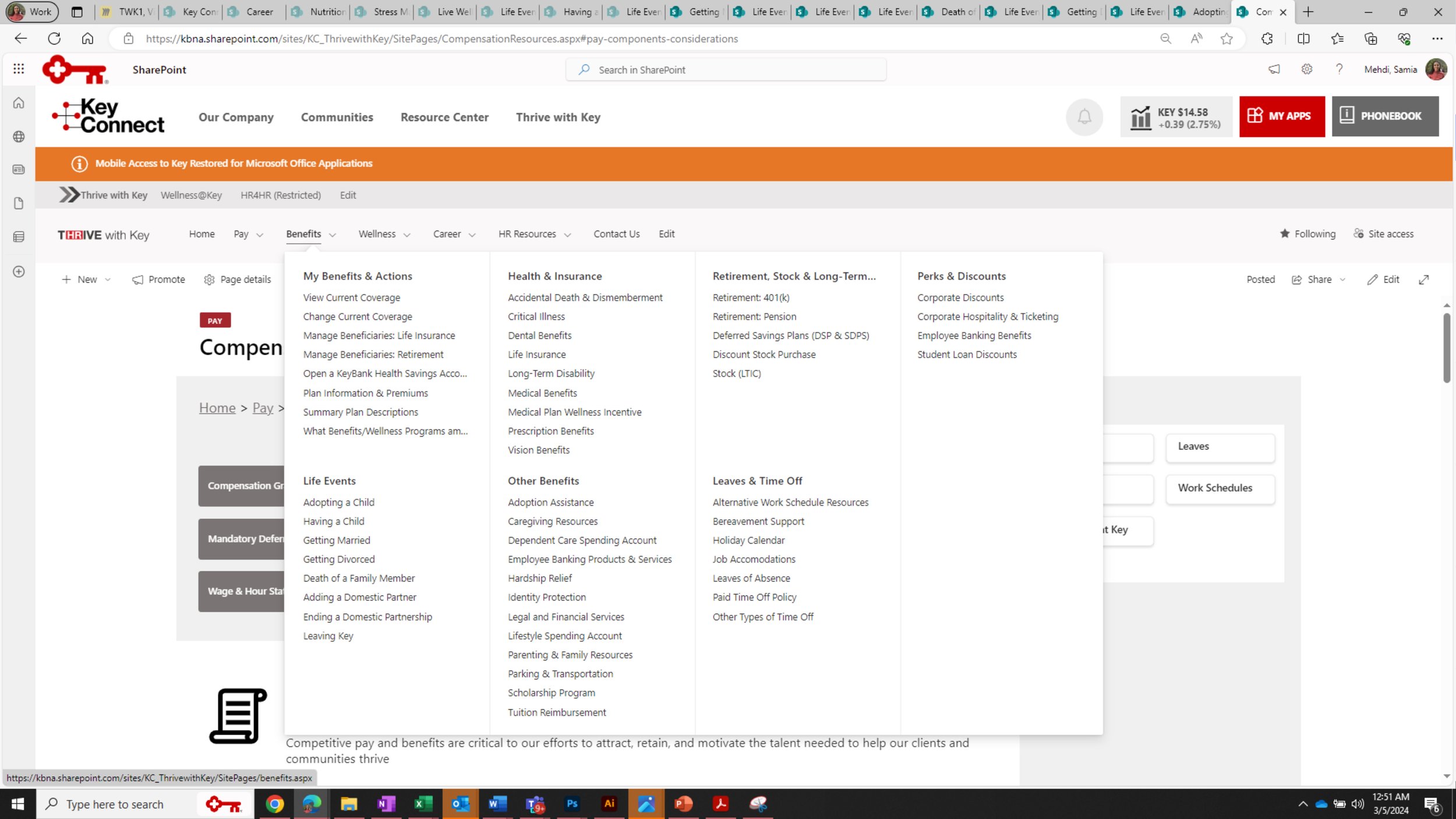Click the notification bell icon
Image resolution: width=1456 pixels, height=819 pixels.
(1084, 117)
